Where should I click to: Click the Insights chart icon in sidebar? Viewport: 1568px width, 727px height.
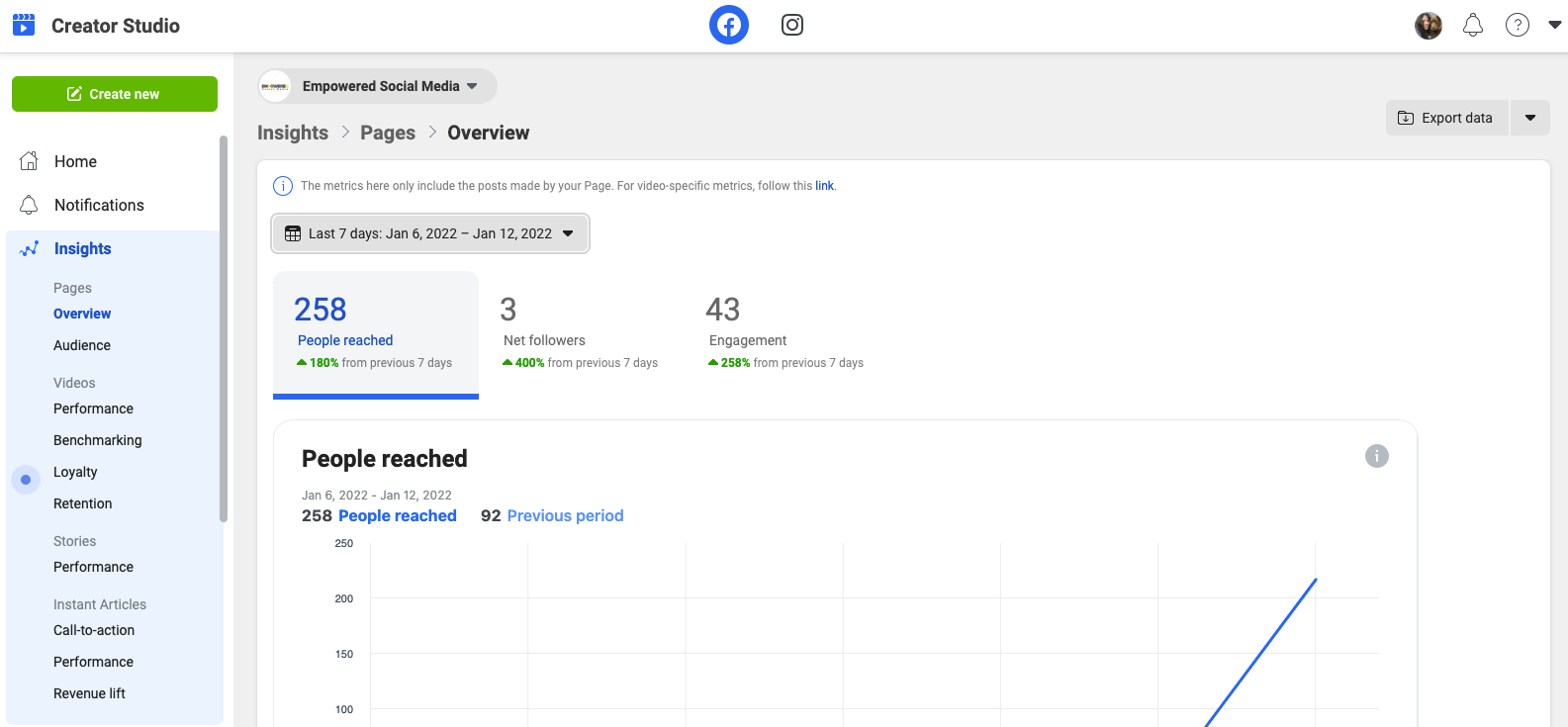29,248
